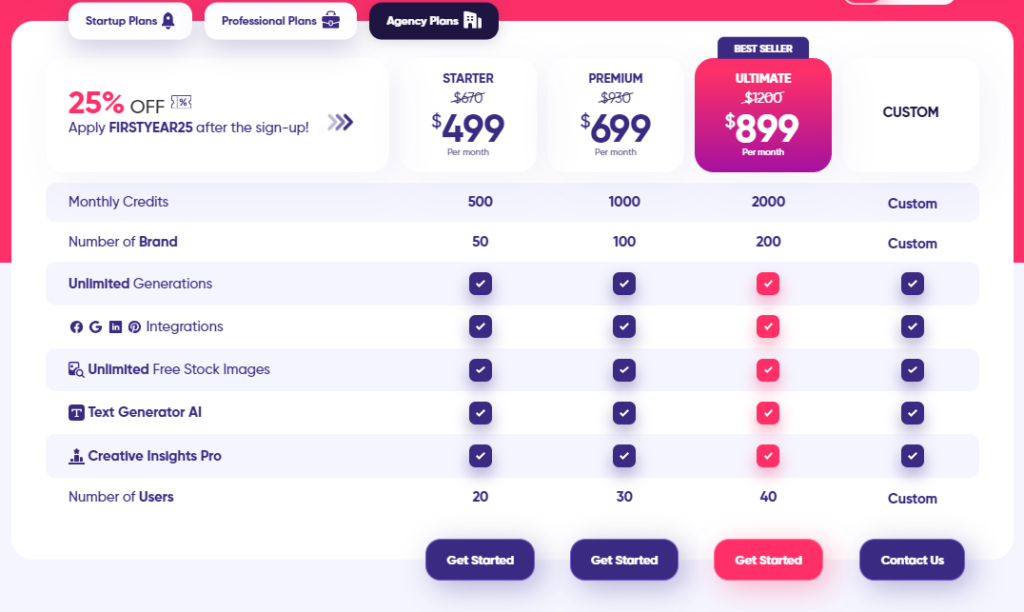Click Get Started under the Ultimate plan
The image size is (1024, 612).
[768, 560]
